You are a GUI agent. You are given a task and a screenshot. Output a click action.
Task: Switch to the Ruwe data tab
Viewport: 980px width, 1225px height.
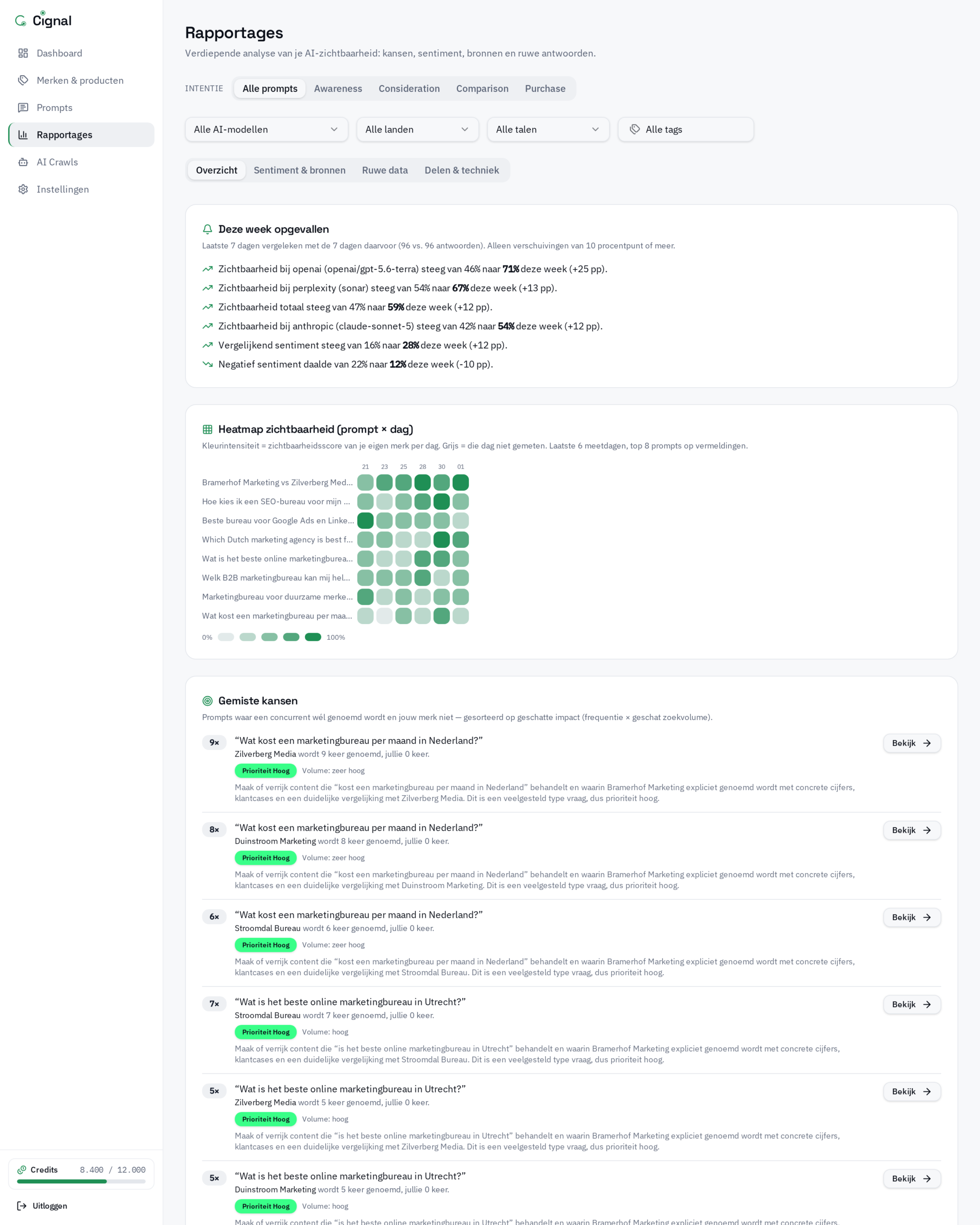tap(385, 170)
